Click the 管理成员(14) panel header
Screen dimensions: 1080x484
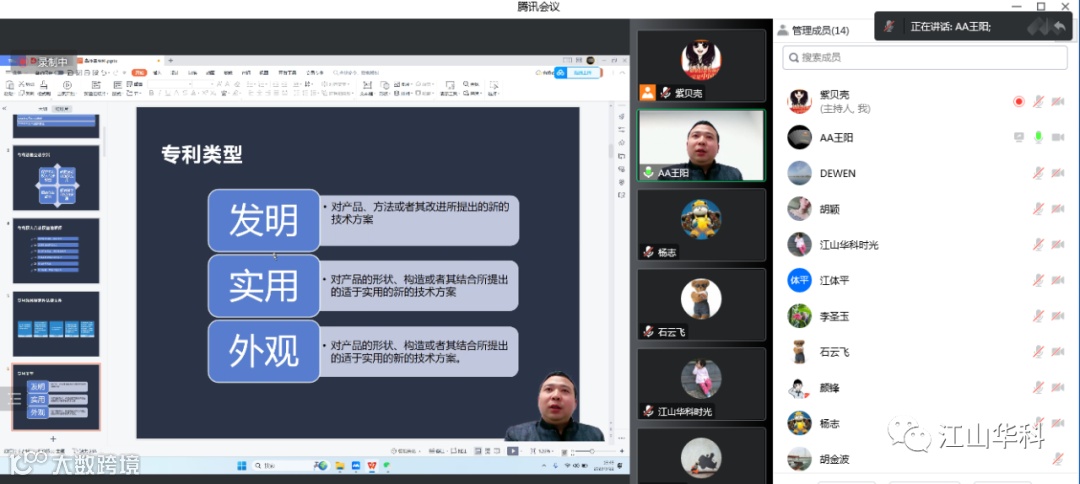(x=820, y=30)
